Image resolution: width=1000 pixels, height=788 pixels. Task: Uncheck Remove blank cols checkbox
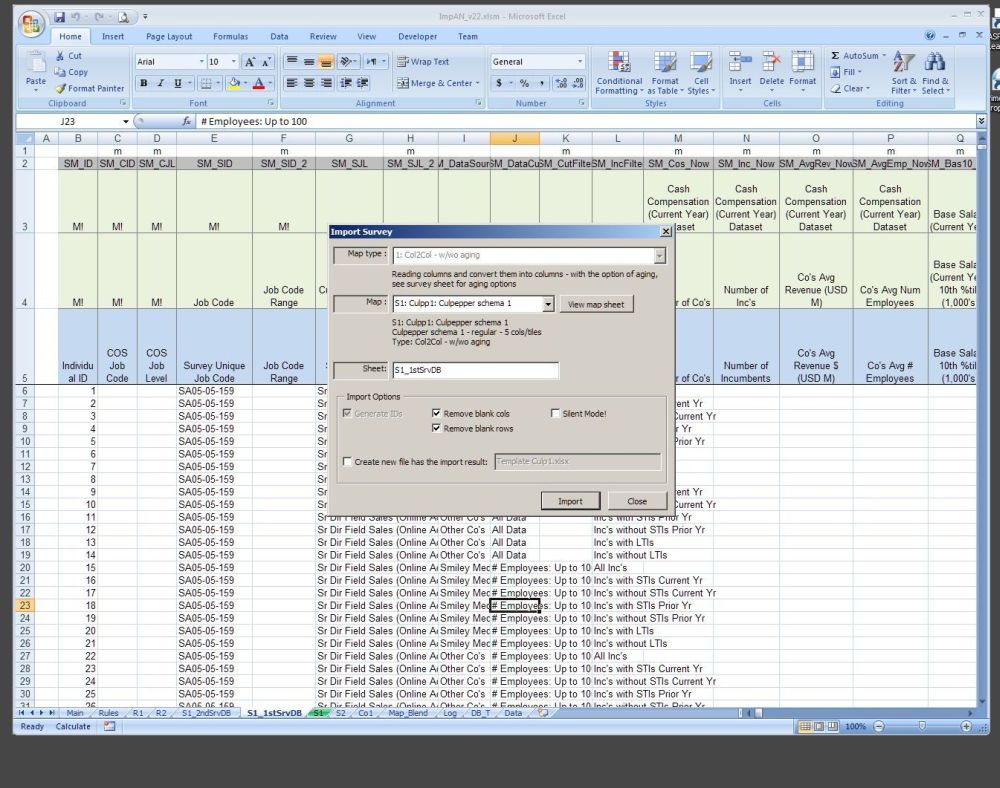[x=437, y=413]
